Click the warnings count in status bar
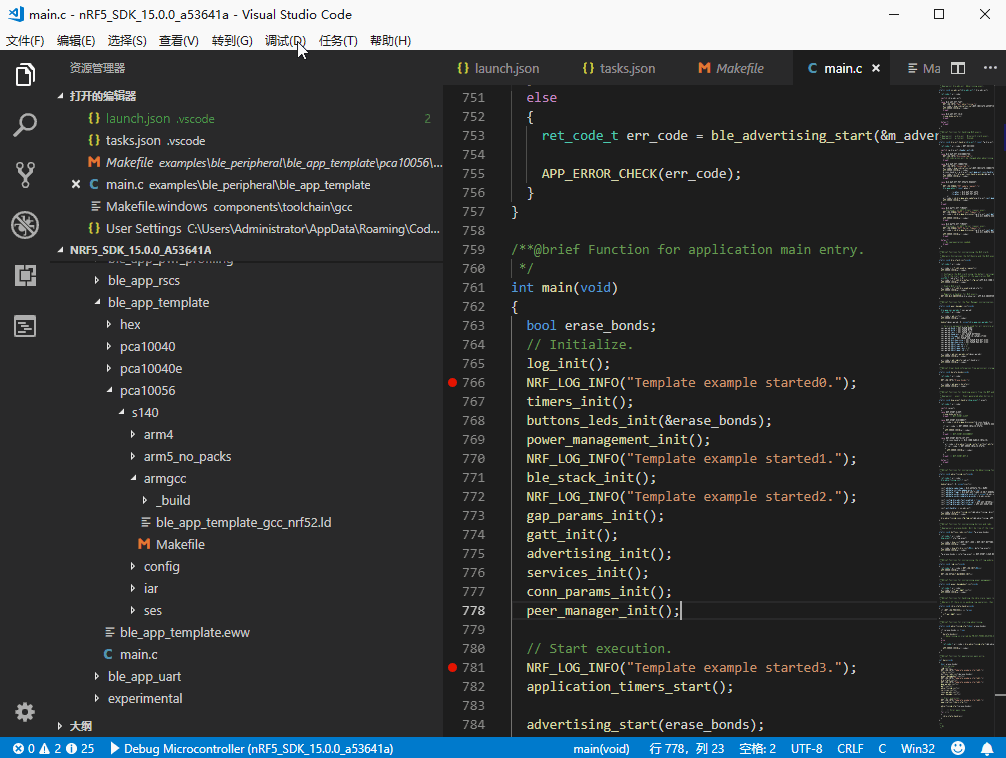 tap(50, 748)
